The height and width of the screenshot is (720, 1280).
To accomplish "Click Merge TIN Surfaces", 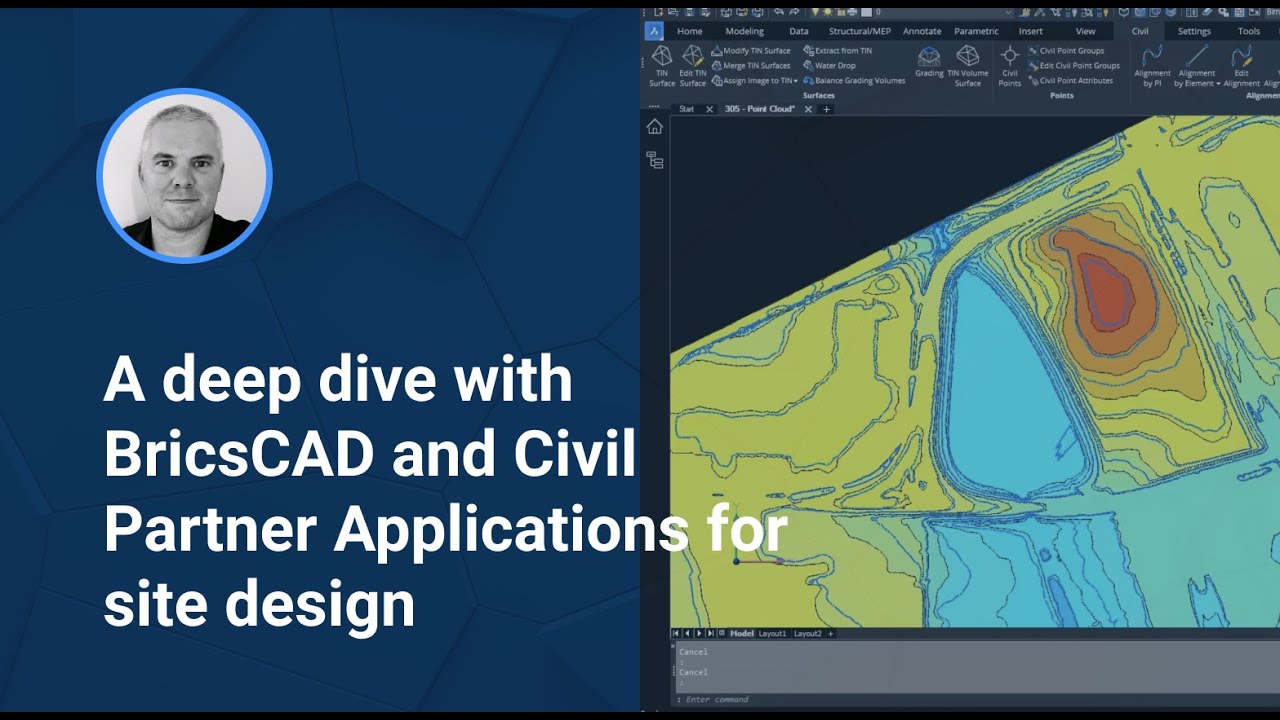I will [x=750, y=65].
